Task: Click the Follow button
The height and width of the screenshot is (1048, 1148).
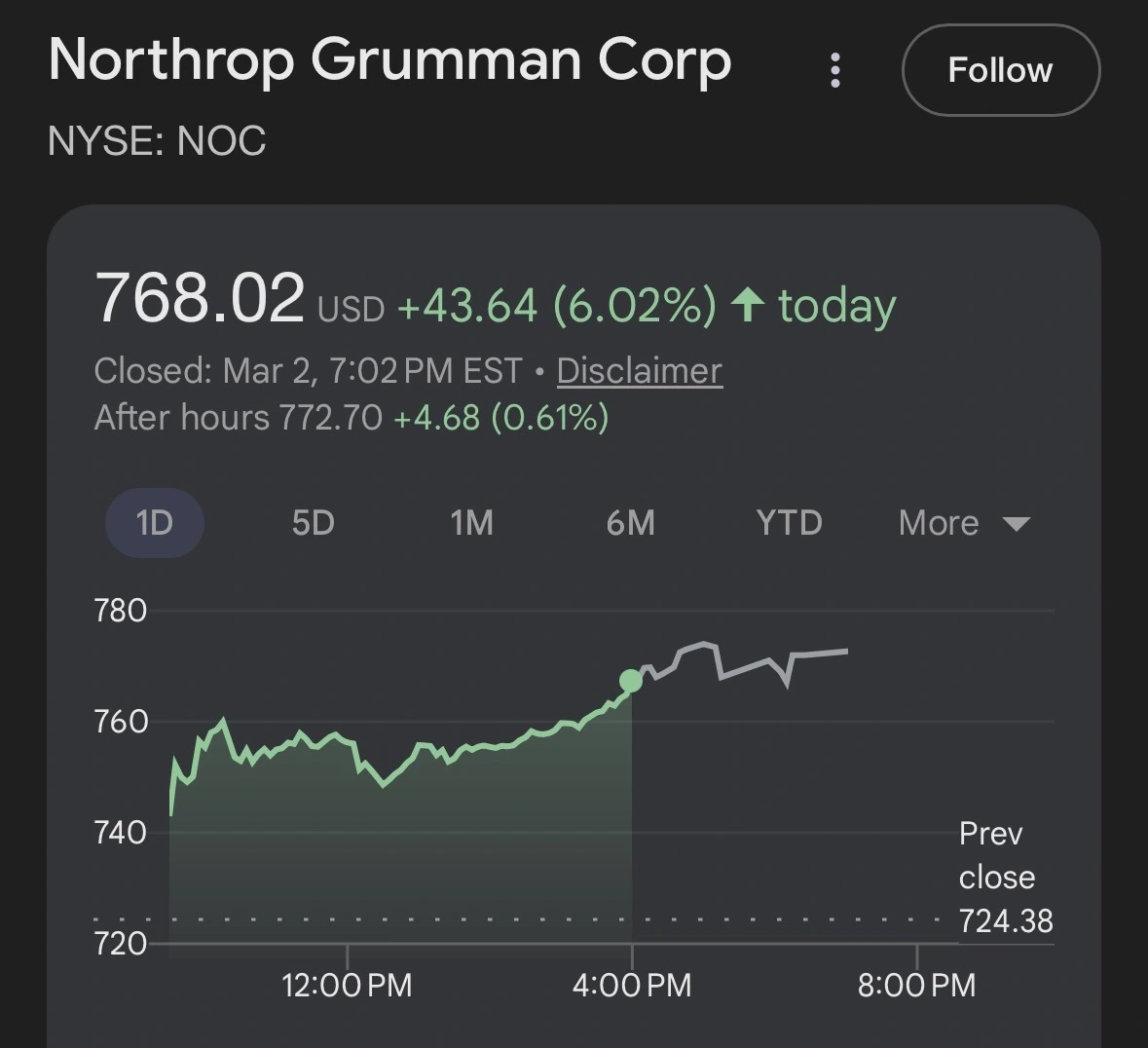Action: click(1000, 70)
